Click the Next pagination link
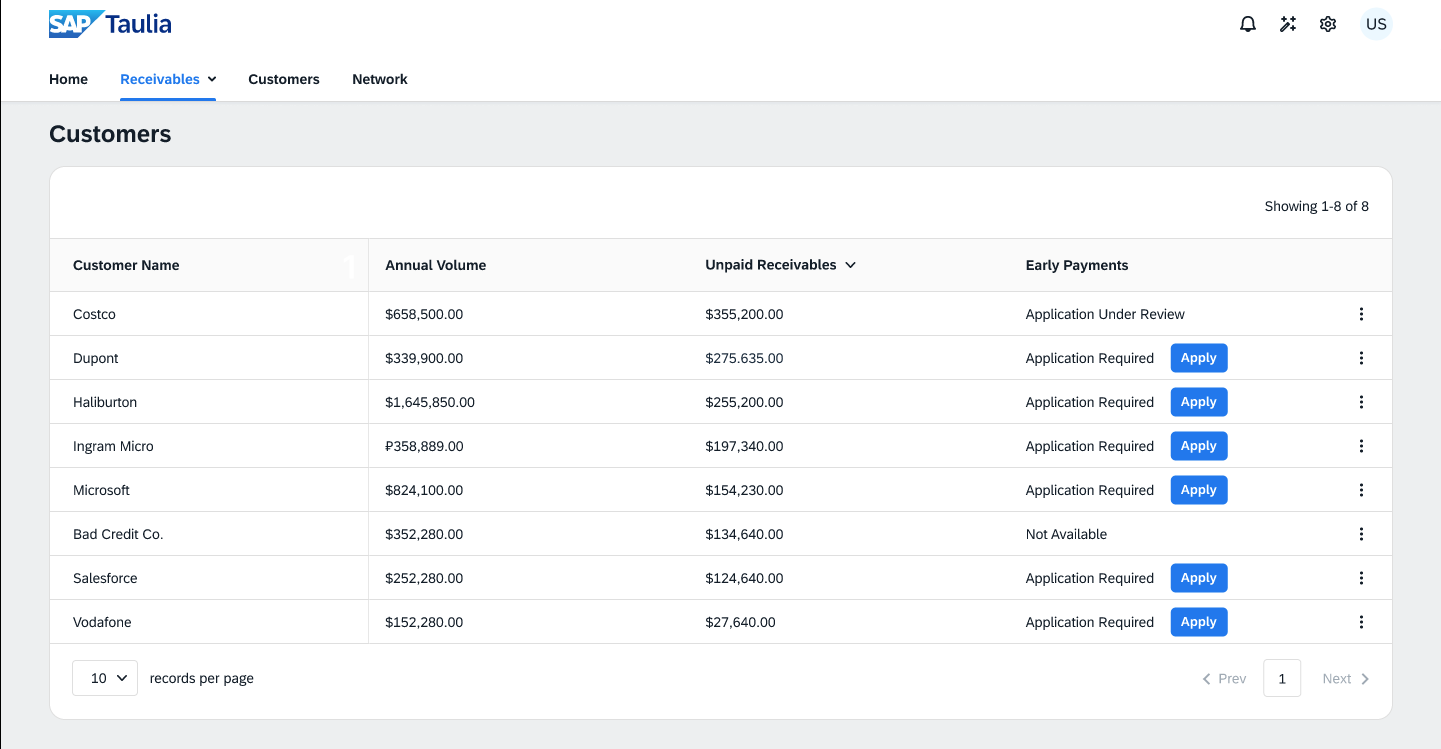The width and height of the screenshot is (1441, 749). [x=1345, y=678]
